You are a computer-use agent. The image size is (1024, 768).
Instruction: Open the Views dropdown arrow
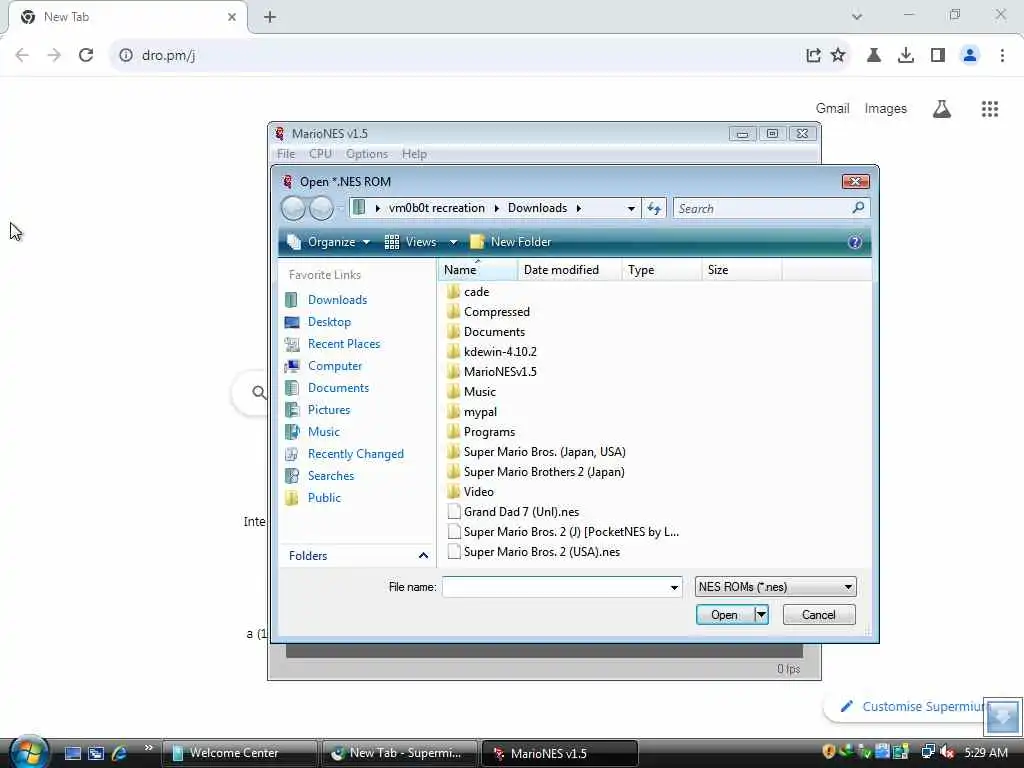[x=453, y=242]
